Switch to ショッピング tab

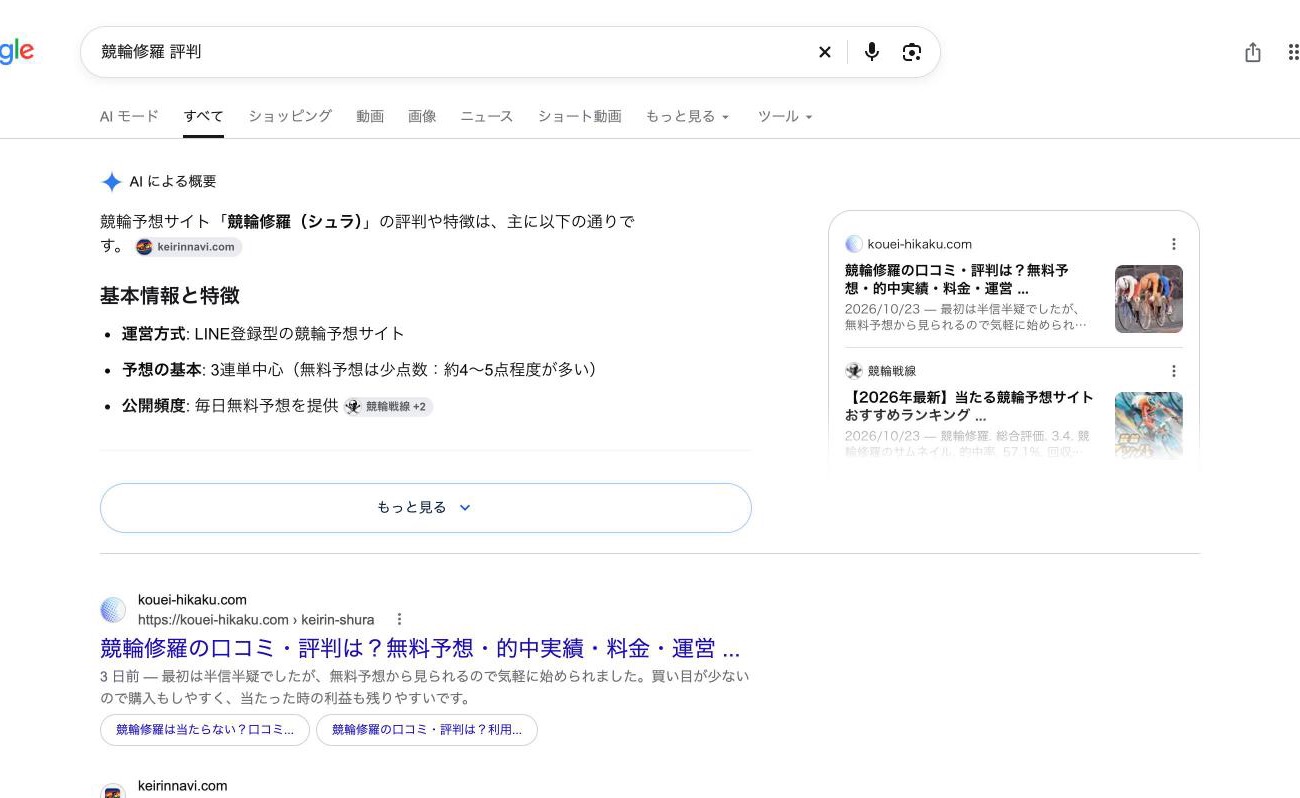[290, 116]
